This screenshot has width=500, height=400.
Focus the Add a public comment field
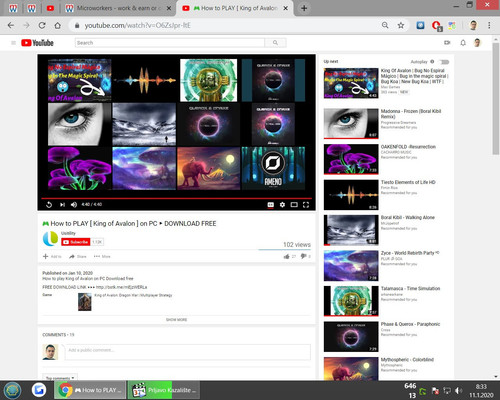[x=188, y=352]
